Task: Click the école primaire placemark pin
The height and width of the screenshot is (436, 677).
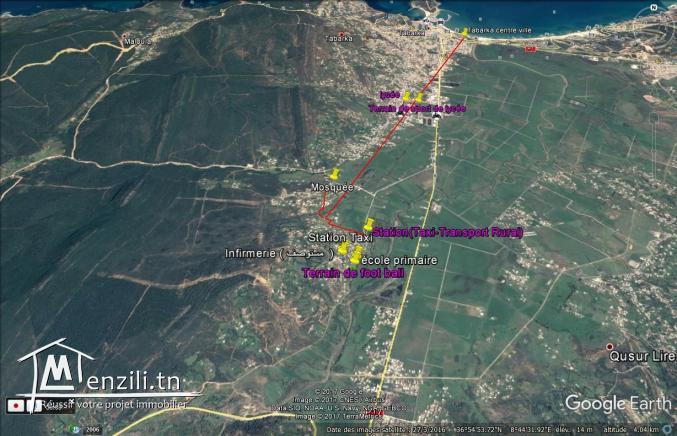Action: tap(355, 257)
